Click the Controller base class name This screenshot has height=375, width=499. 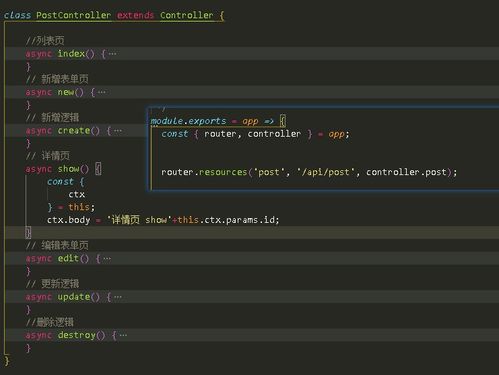pos(187,15)
